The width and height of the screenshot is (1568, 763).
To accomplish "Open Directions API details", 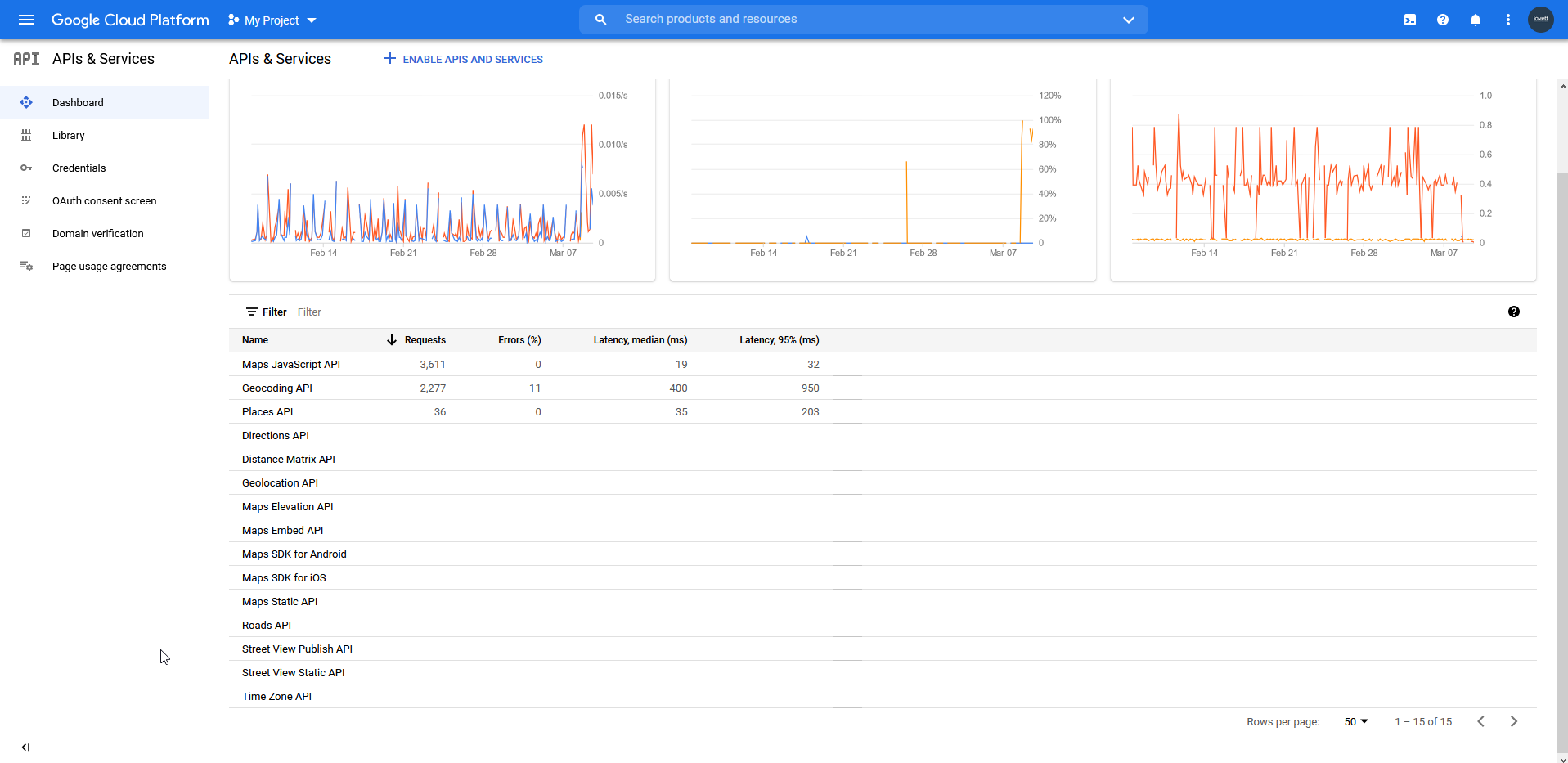I will click(x=276, y=436).
